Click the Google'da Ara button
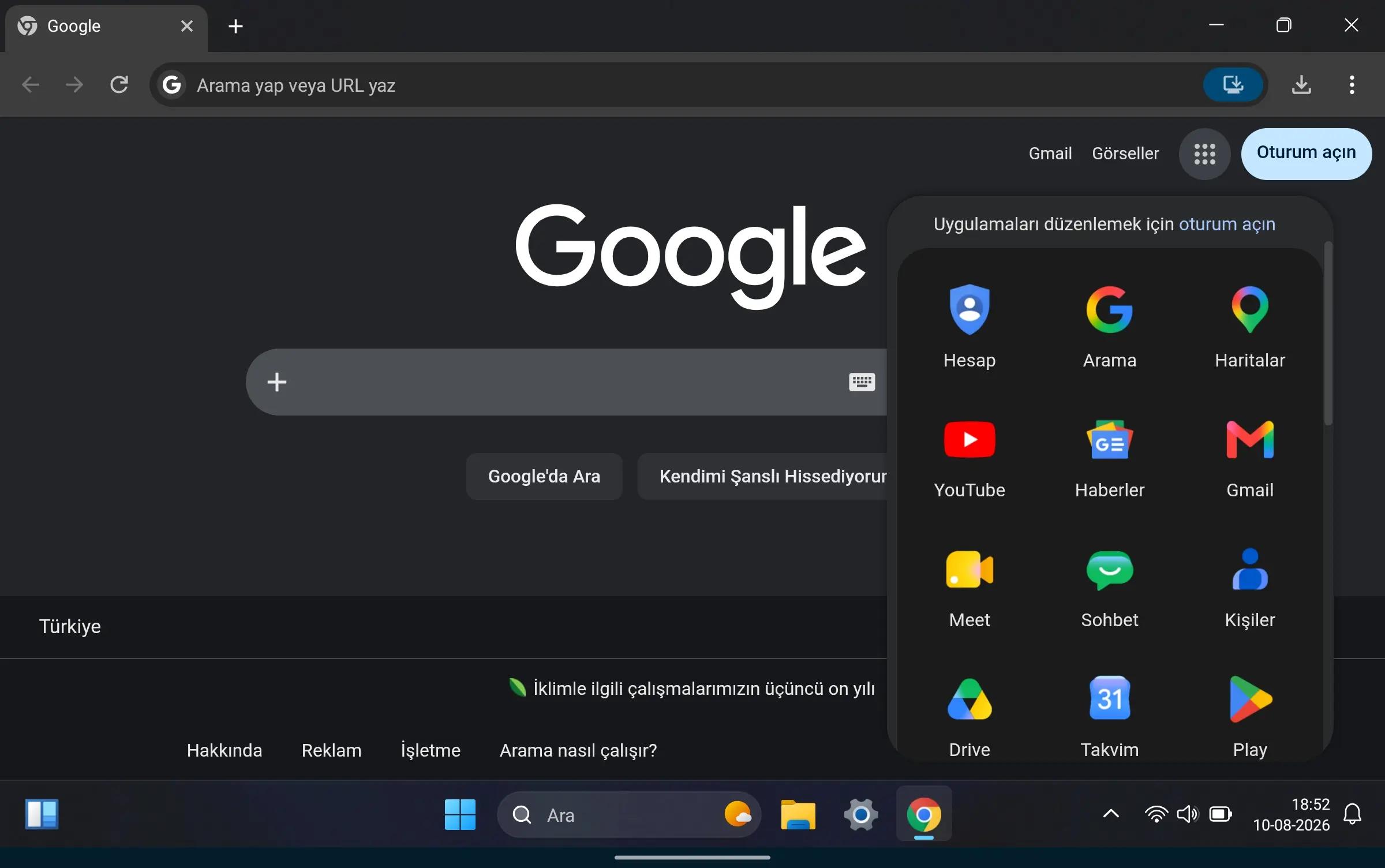Image resolution: width=1385 pixels, height=868 pixels. click(x=544, y=476)
